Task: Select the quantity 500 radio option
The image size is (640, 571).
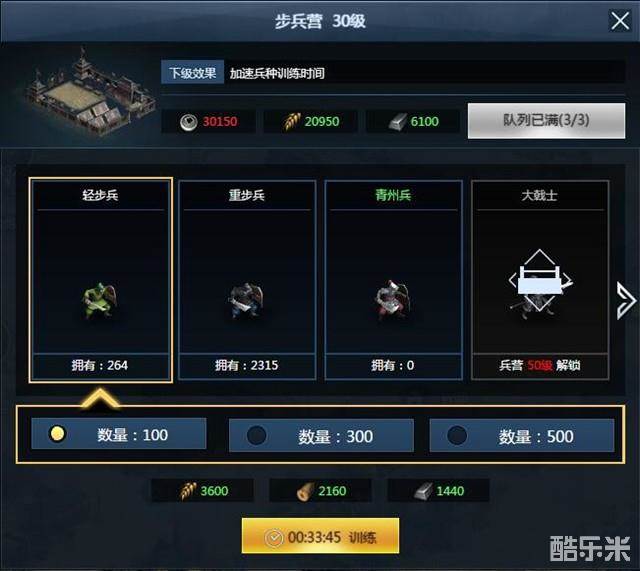Action: pos(522,436)
